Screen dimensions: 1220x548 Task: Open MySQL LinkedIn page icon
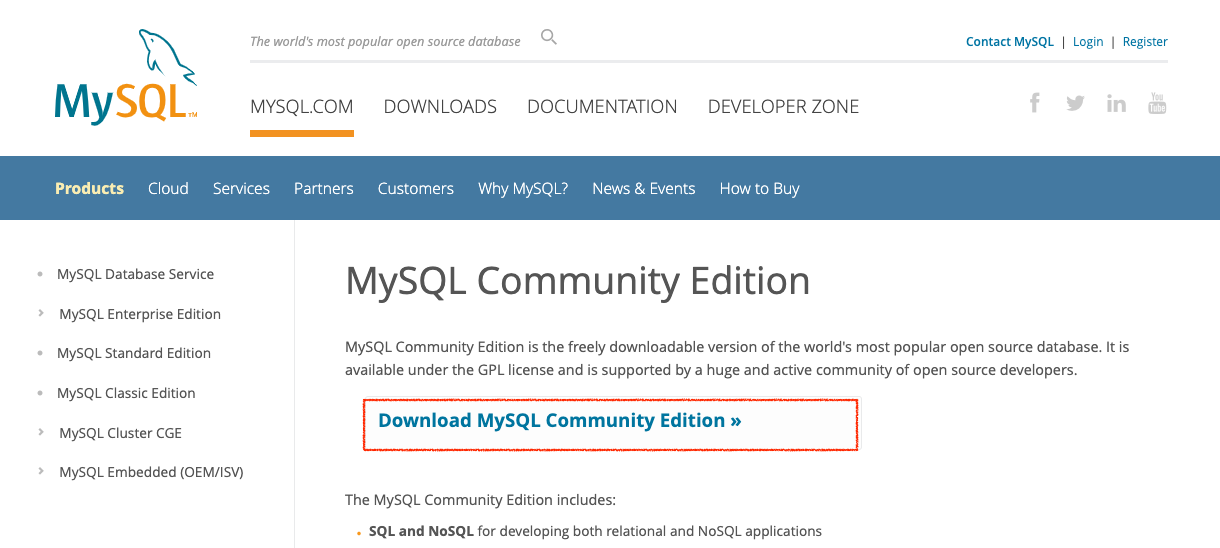pos(1116,103)
